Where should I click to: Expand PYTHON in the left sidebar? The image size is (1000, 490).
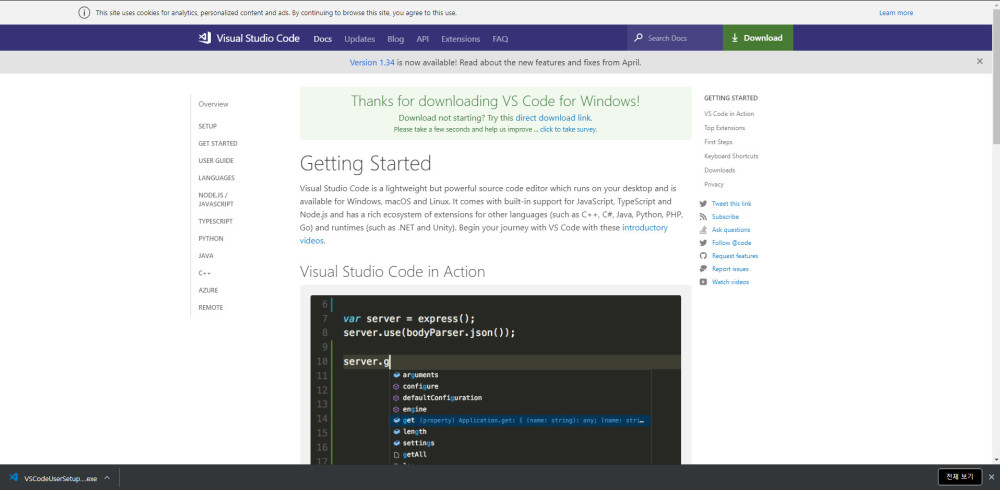coord(210,239)
